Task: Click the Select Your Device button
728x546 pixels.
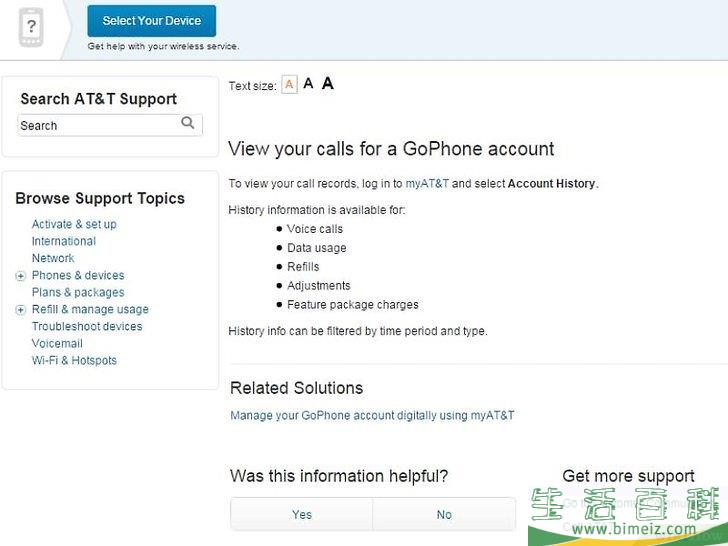Action: 151,21
